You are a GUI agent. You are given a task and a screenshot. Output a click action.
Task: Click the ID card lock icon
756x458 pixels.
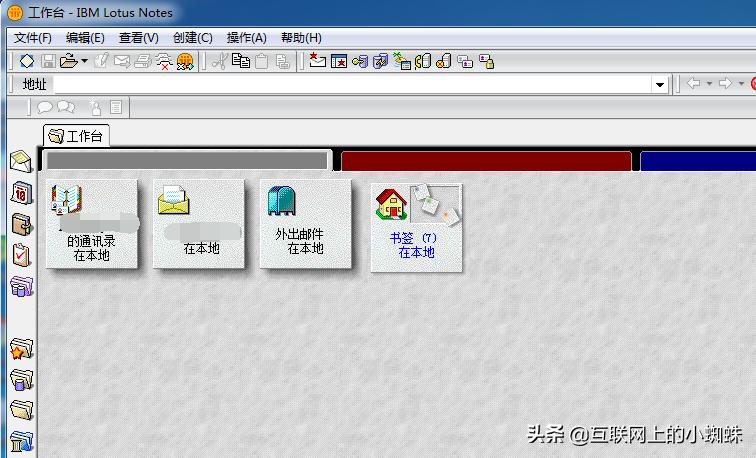pyautogui.click(x=486, y=61)
